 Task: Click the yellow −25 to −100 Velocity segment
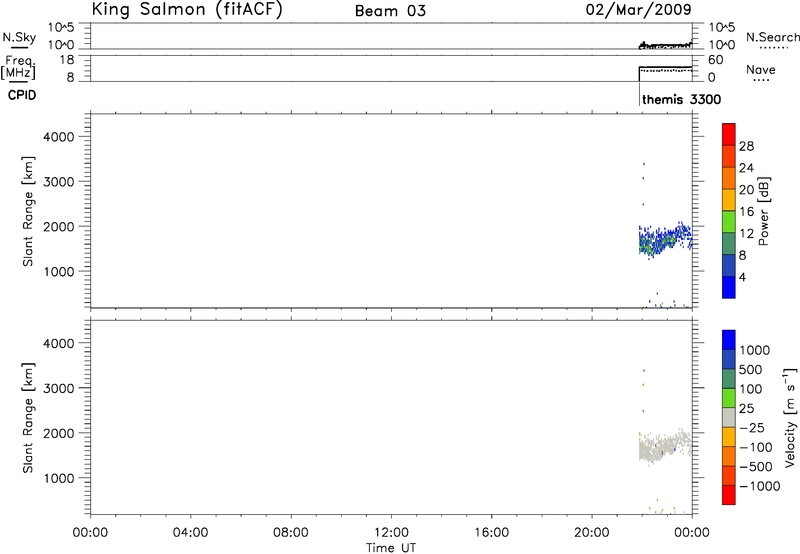click(729, 437)
